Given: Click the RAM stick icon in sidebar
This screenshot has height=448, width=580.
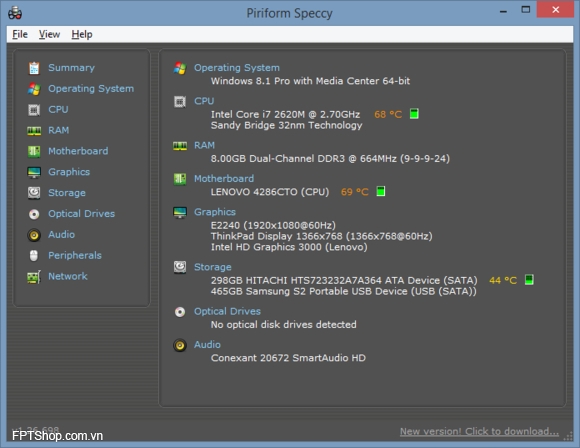Looking at the screenshot, I should click(x=34, y=131).
